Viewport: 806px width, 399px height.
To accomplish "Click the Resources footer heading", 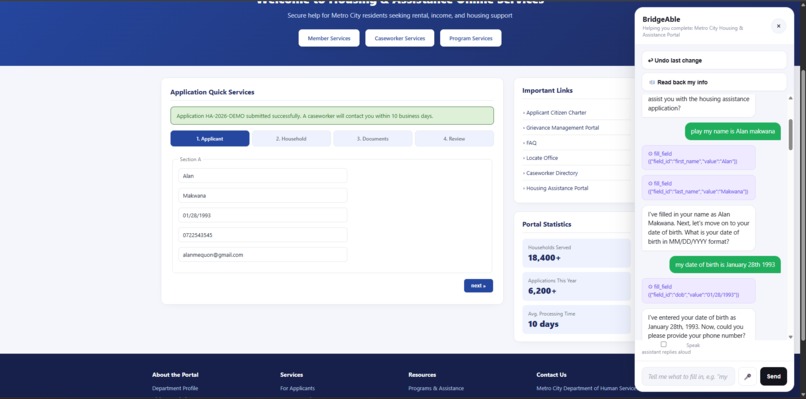I will click(x=422, y=375).
